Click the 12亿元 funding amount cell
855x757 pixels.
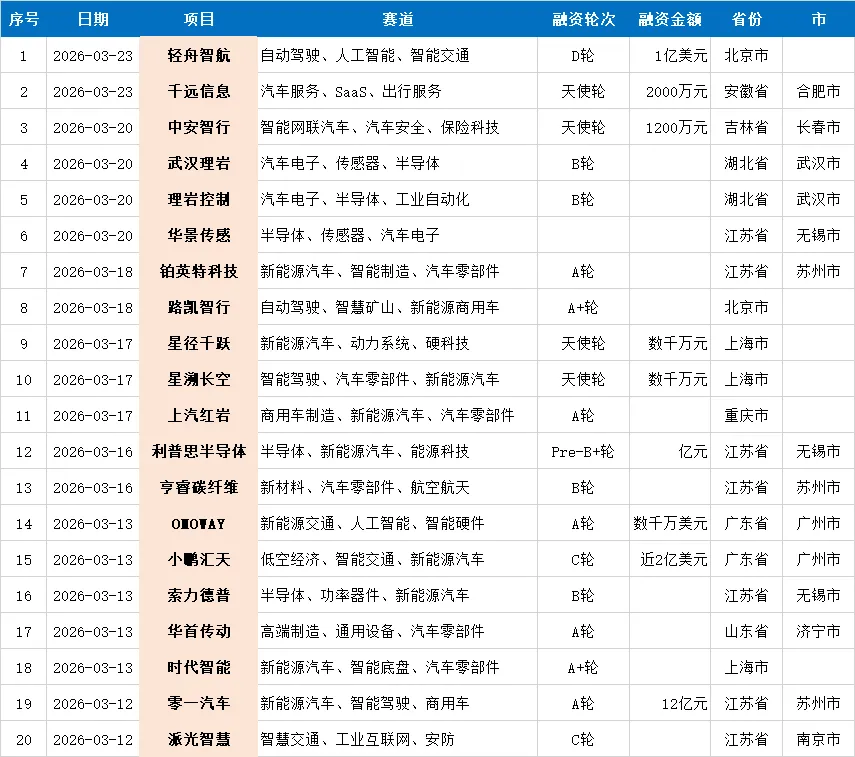[x=670, y=703]
